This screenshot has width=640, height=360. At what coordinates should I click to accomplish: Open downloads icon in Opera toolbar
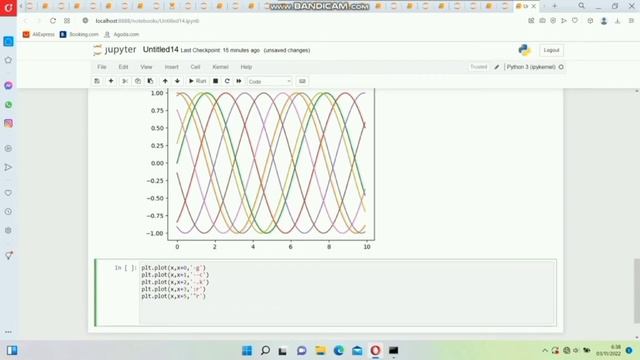(618, 21)
